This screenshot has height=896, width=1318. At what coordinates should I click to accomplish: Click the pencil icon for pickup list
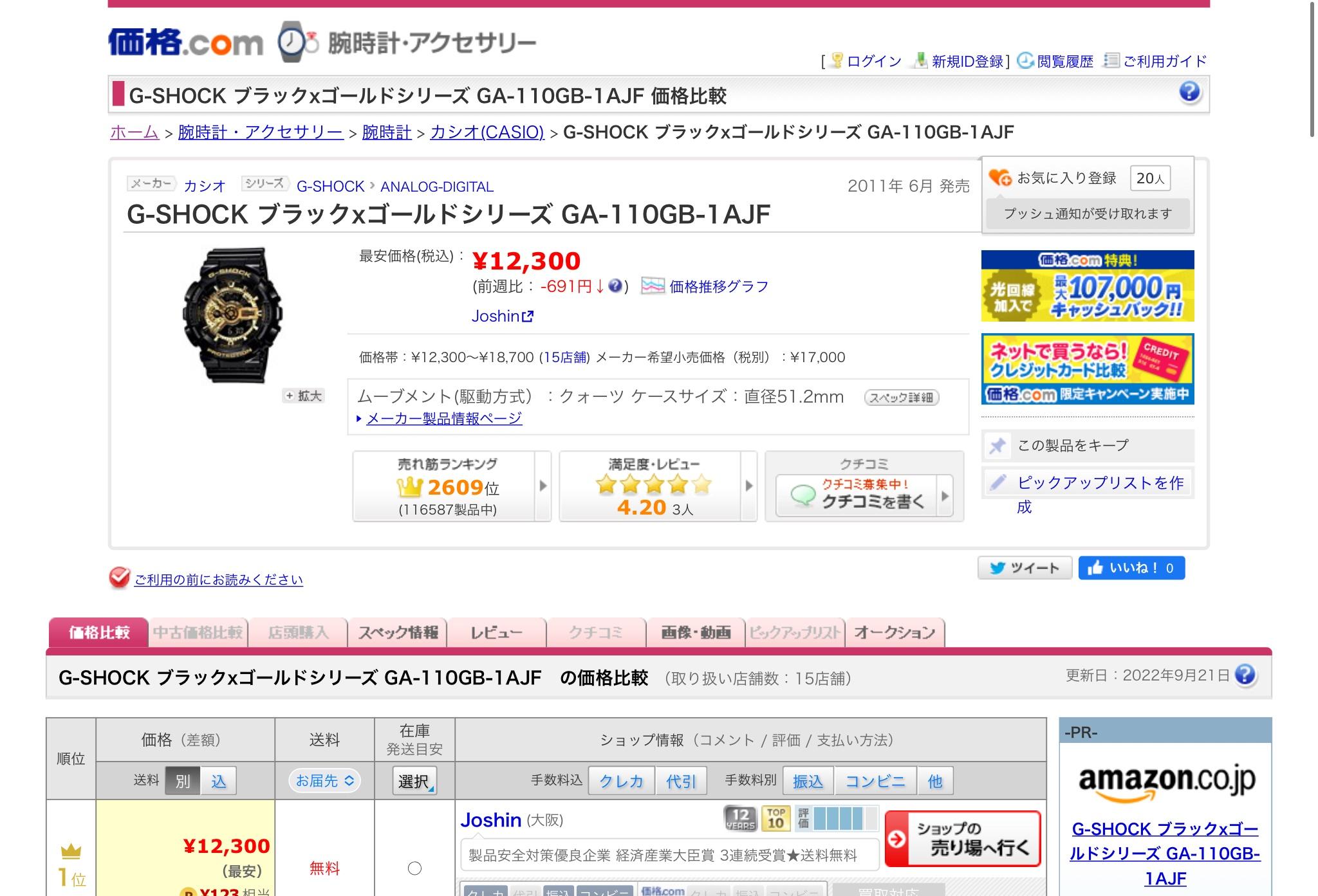tap(998, 482)
